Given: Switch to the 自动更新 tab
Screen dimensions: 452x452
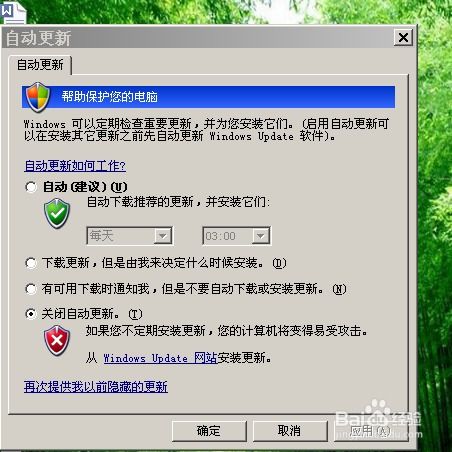Looking at the screenshot, I should pyautogui.click(x=40, y=65).
